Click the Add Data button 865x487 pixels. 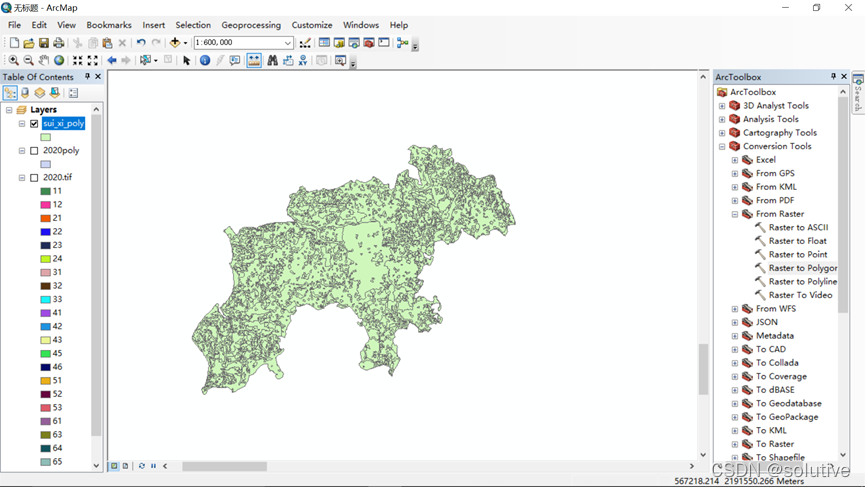point(175,43)
